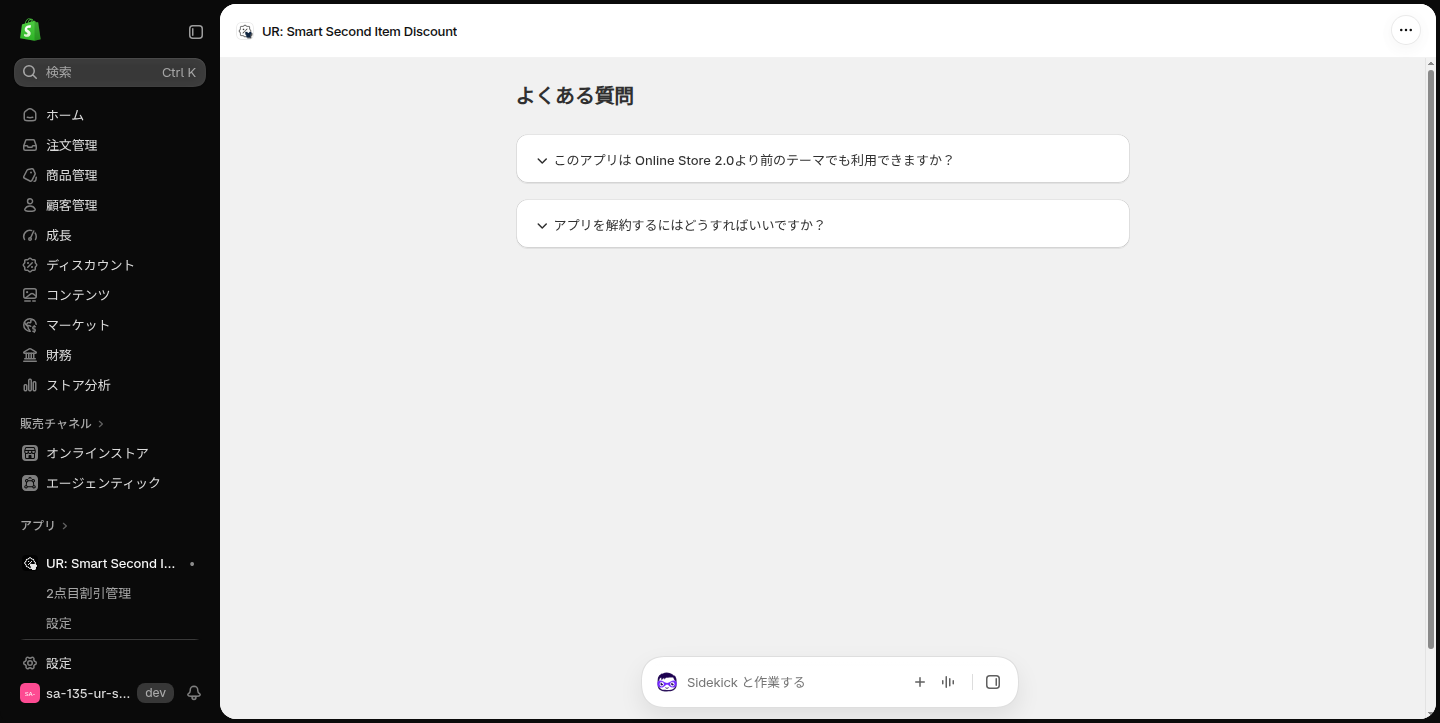Click the よくある質問 heading

(x=575, y=96)
